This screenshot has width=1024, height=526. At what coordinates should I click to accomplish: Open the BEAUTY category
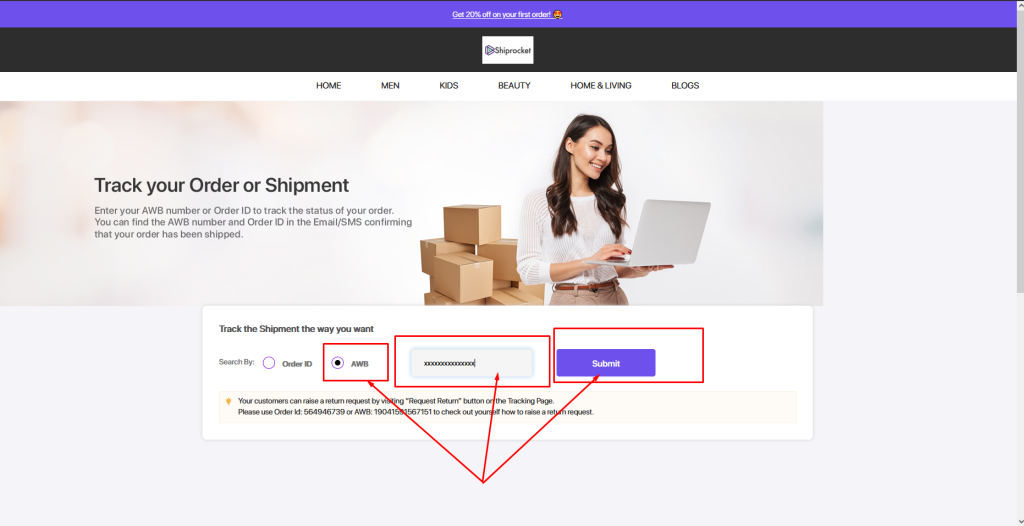(515, 86)
